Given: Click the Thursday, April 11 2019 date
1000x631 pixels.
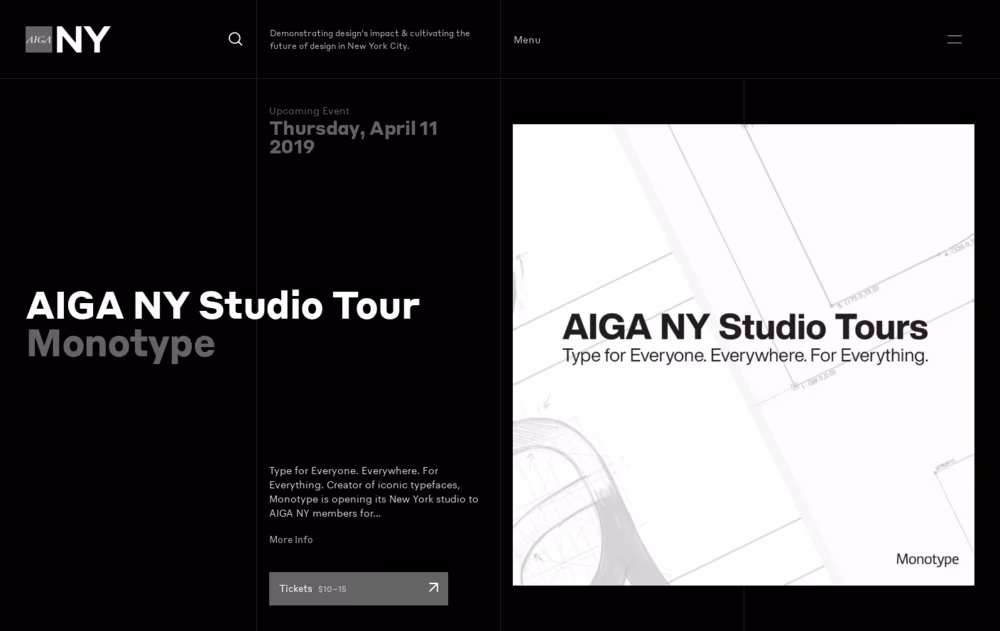Looking at the screenshot, I should click(x=353, y=138).
